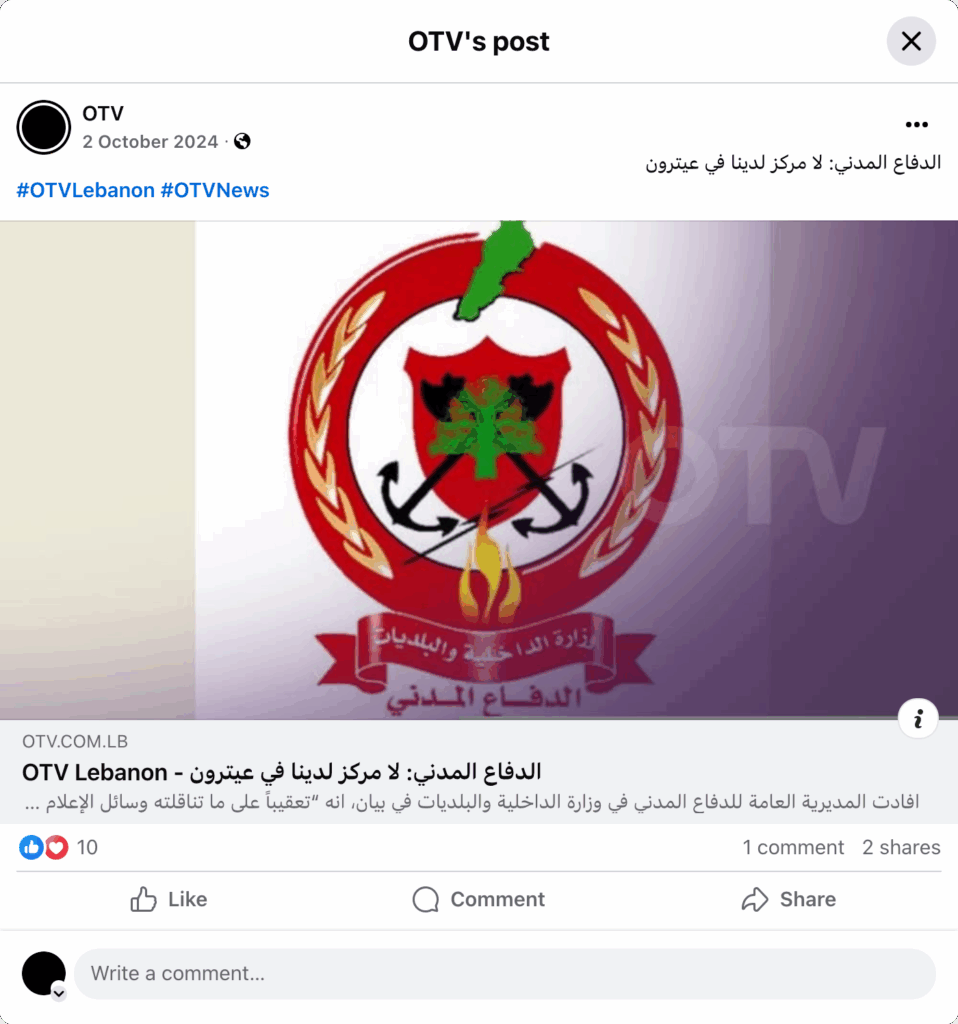Show the 1 comment
Screen dimensions: 958x1024
[793, 847]
